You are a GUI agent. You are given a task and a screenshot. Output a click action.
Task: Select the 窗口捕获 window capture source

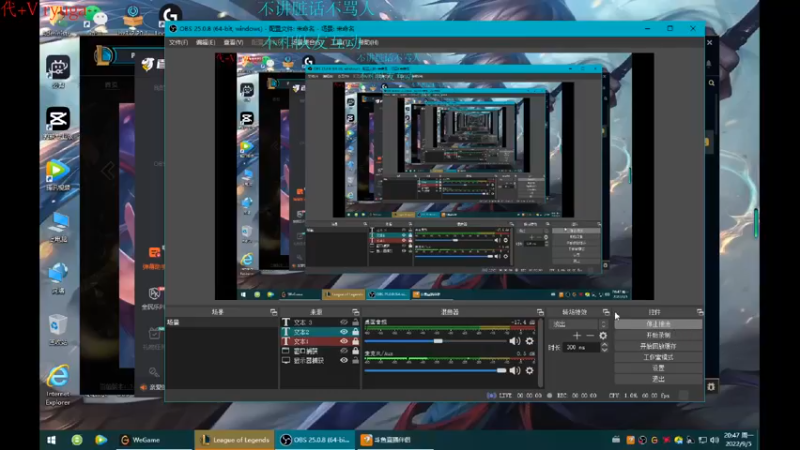point(320,351)
